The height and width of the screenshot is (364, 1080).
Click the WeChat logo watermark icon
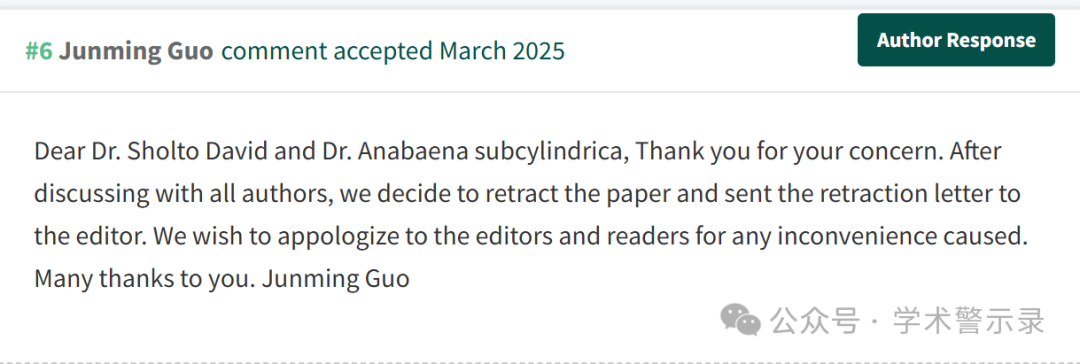point(740,320)
